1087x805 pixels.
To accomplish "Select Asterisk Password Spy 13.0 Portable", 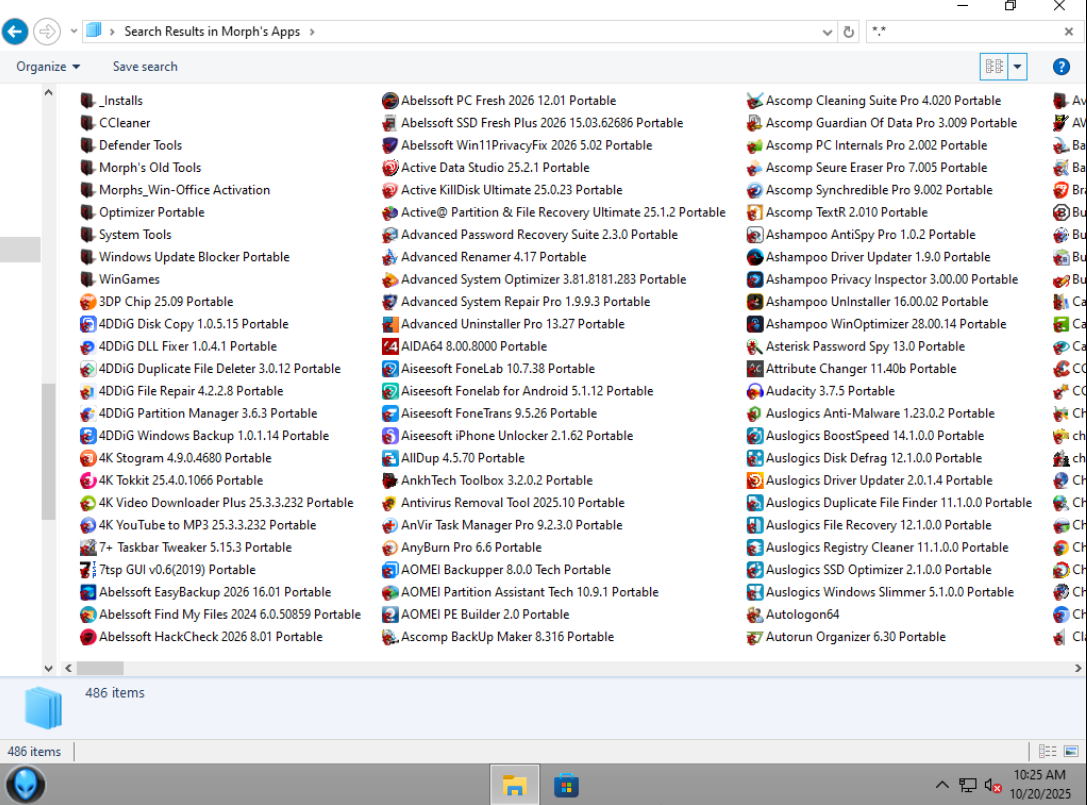I will pos(855,346).
